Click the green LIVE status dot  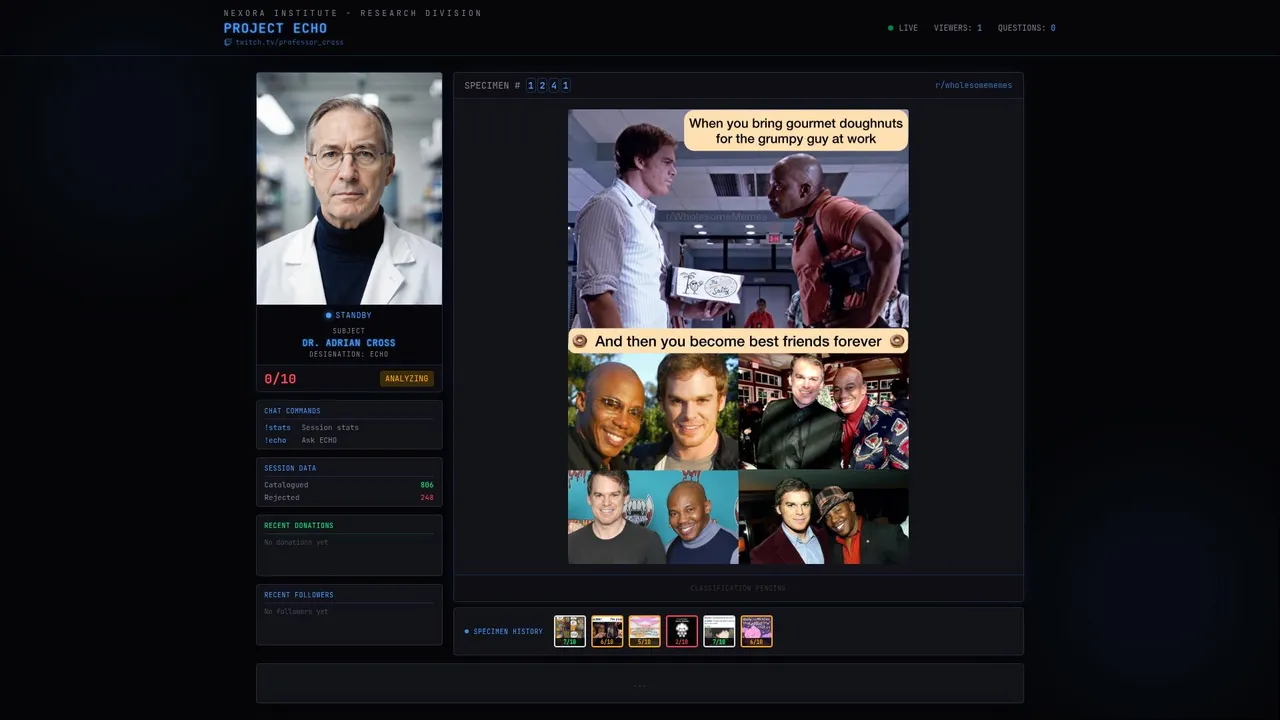[x=891, y=28]
